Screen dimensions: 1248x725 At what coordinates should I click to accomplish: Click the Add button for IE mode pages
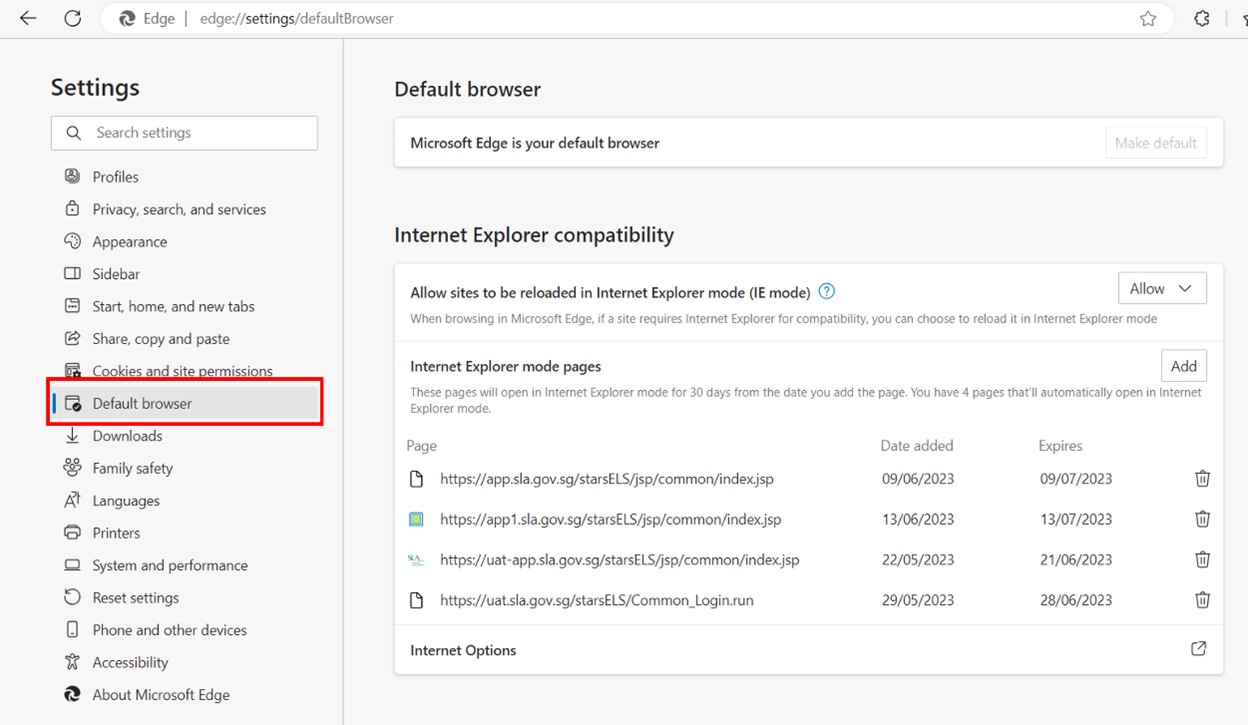pyautogui.click(x=1184, y=366)
